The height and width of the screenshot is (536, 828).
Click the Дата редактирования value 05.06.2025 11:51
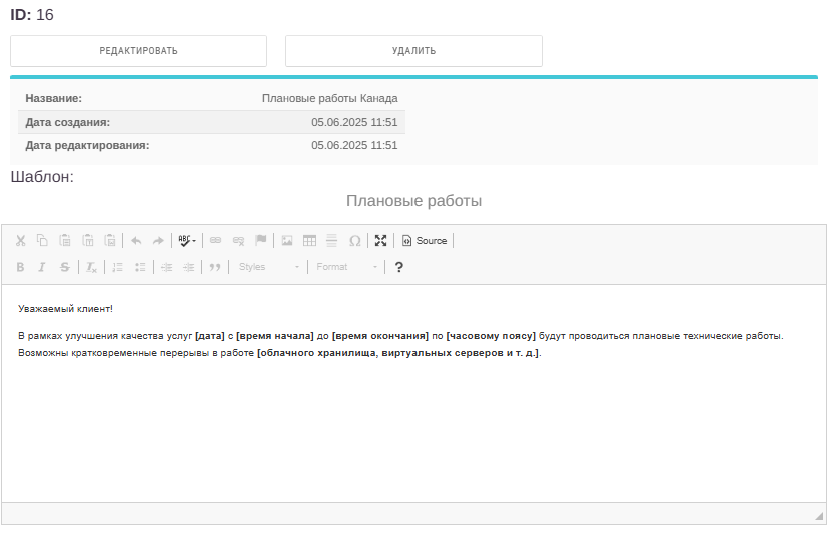pos(354,145)
